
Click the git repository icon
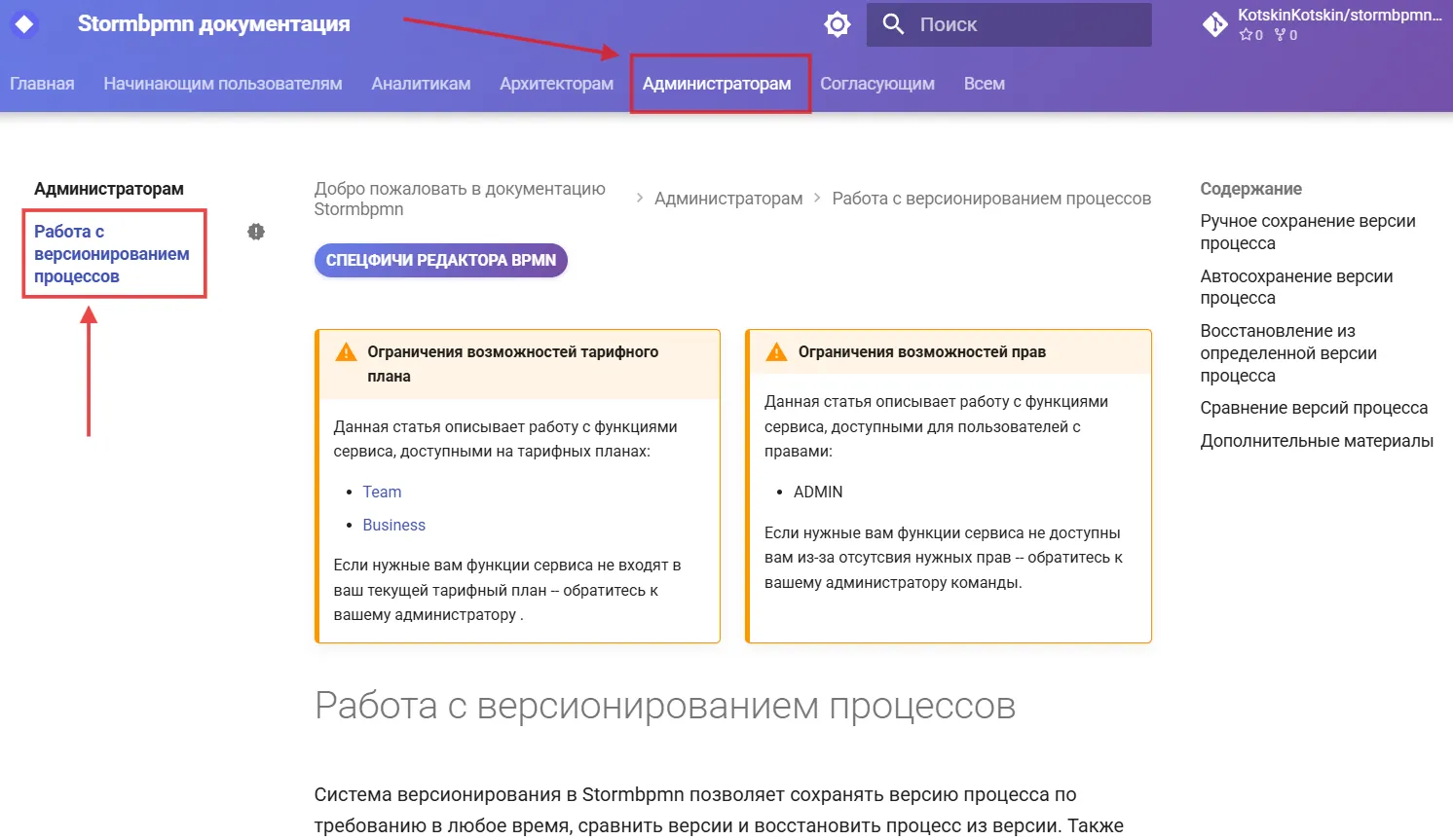click(x=1214, y=24)
